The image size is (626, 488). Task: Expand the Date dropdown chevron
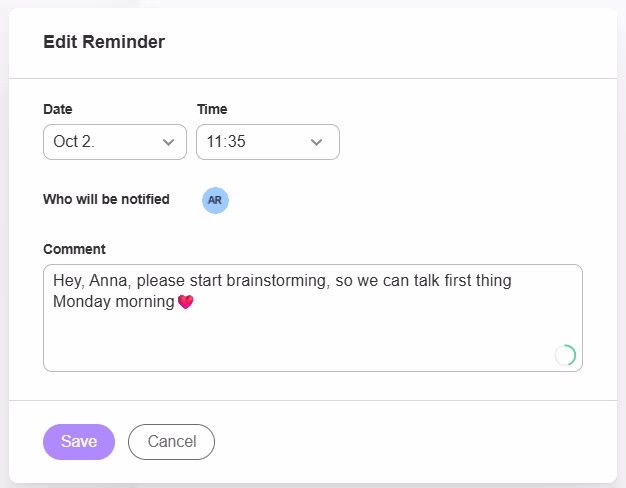tap(168, 142)
